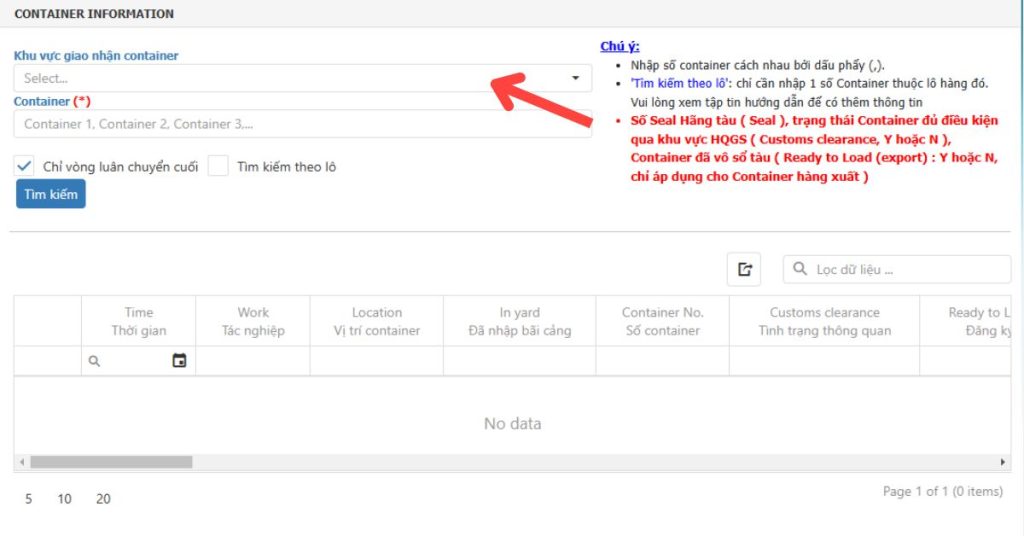Click the horizontal scrollbar thumb

111,462
